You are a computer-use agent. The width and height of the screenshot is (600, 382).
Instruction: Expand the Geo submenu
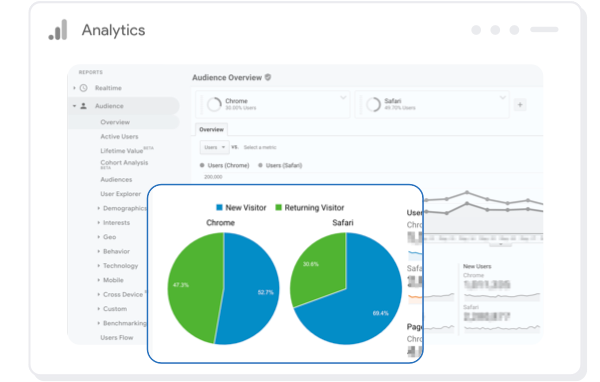pos(98,237)
